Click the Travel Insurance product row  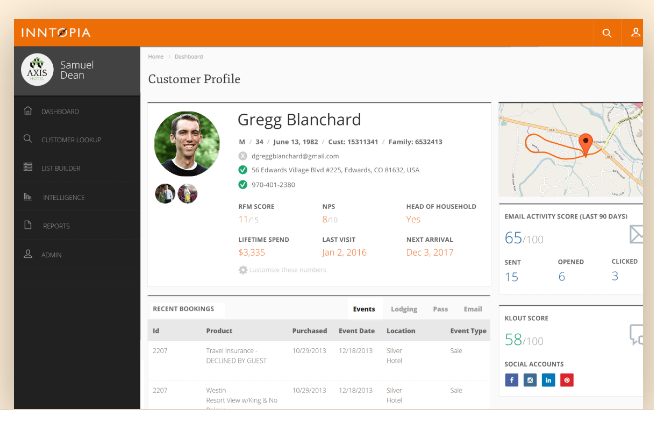coord(319,361)
